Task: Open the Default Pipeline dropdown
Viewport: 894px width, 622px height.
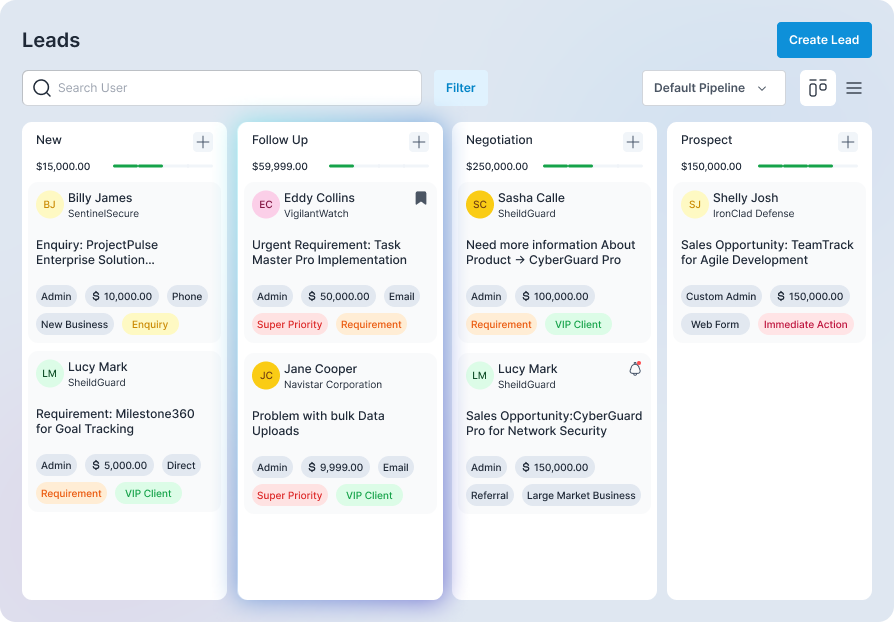Action: coord(700,88)
